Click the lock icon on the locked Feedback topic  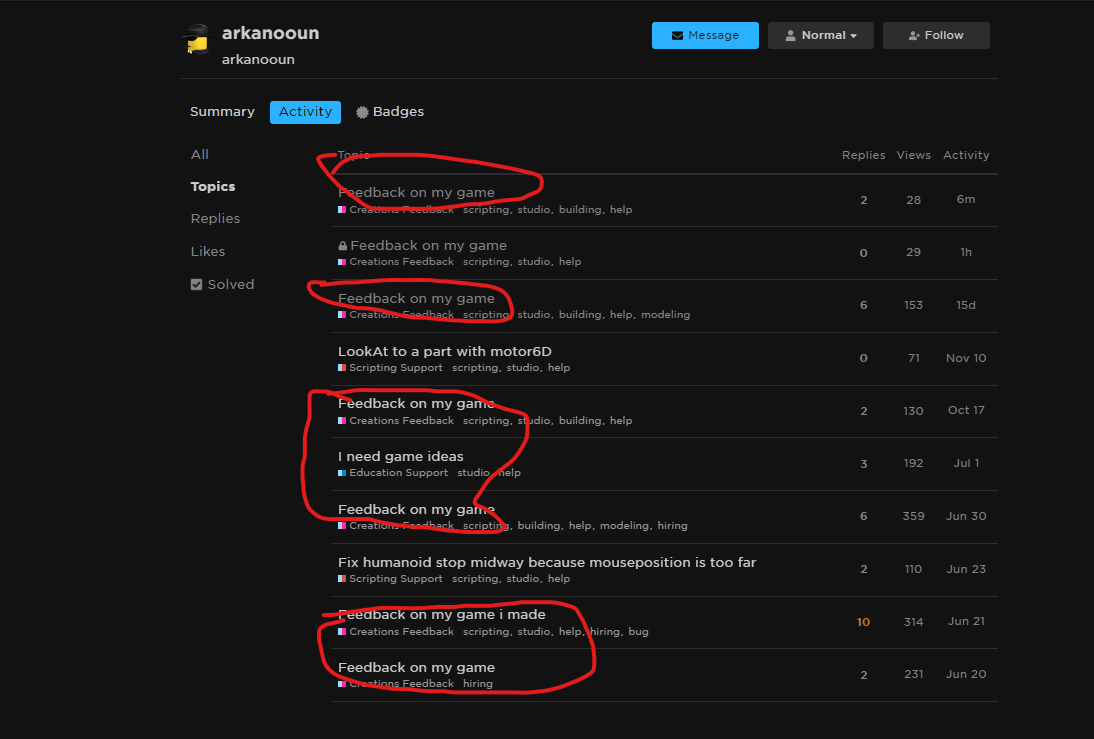point(343,244)
